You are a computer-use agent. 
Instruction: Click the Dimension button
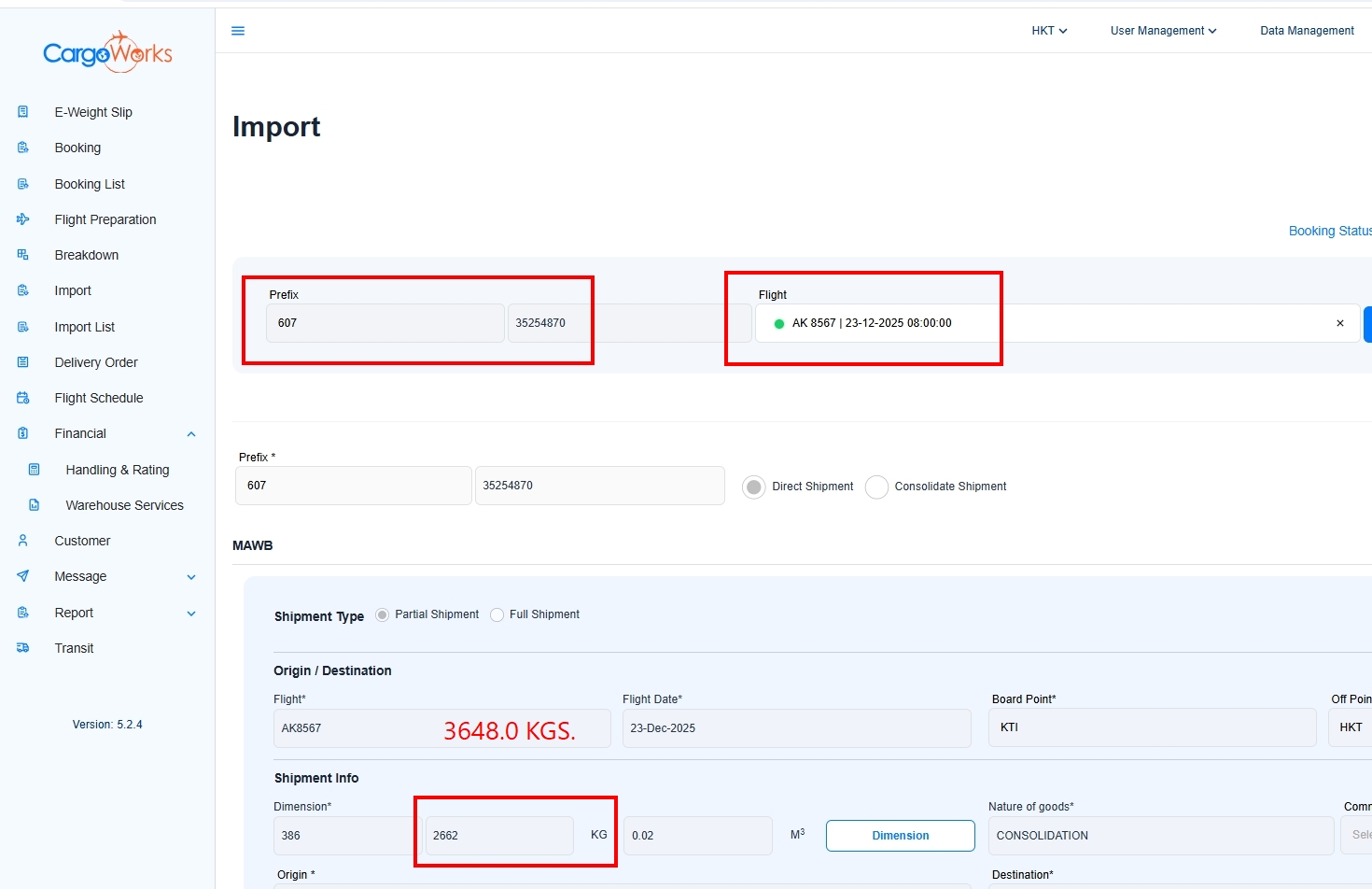[900, 836]
